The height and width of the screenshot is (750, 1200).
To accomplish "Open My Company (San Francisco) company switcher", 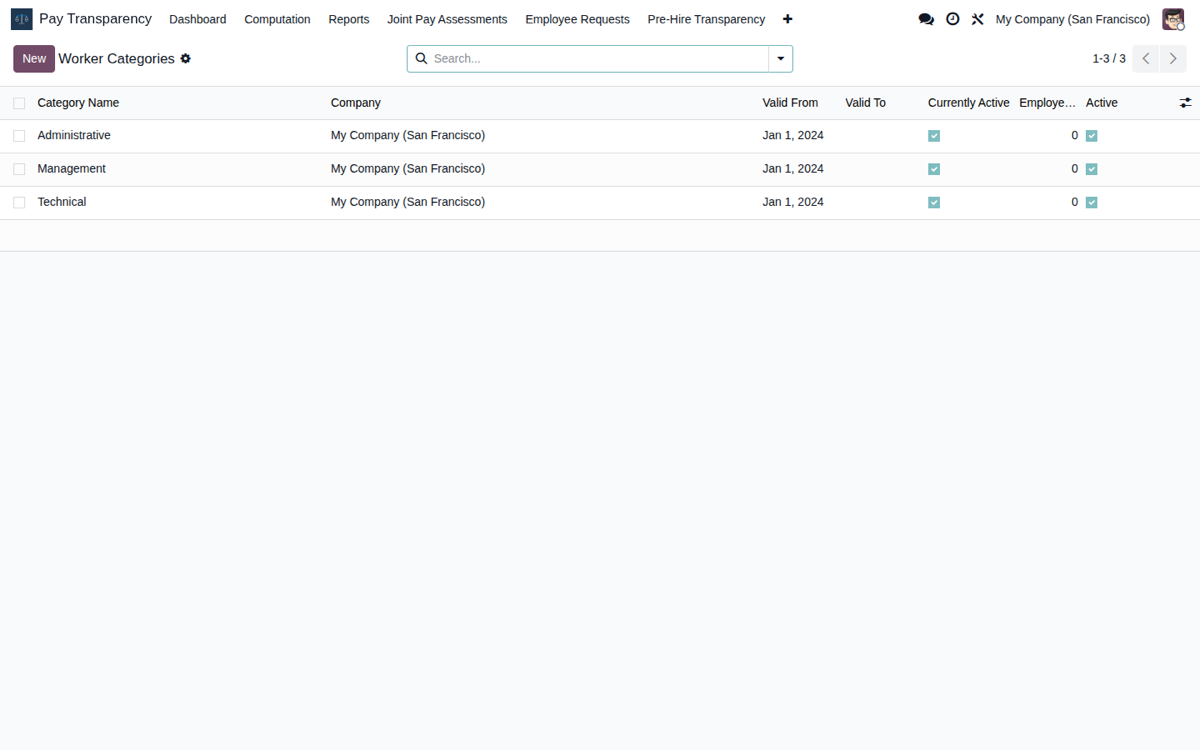I will (1073, 19).
